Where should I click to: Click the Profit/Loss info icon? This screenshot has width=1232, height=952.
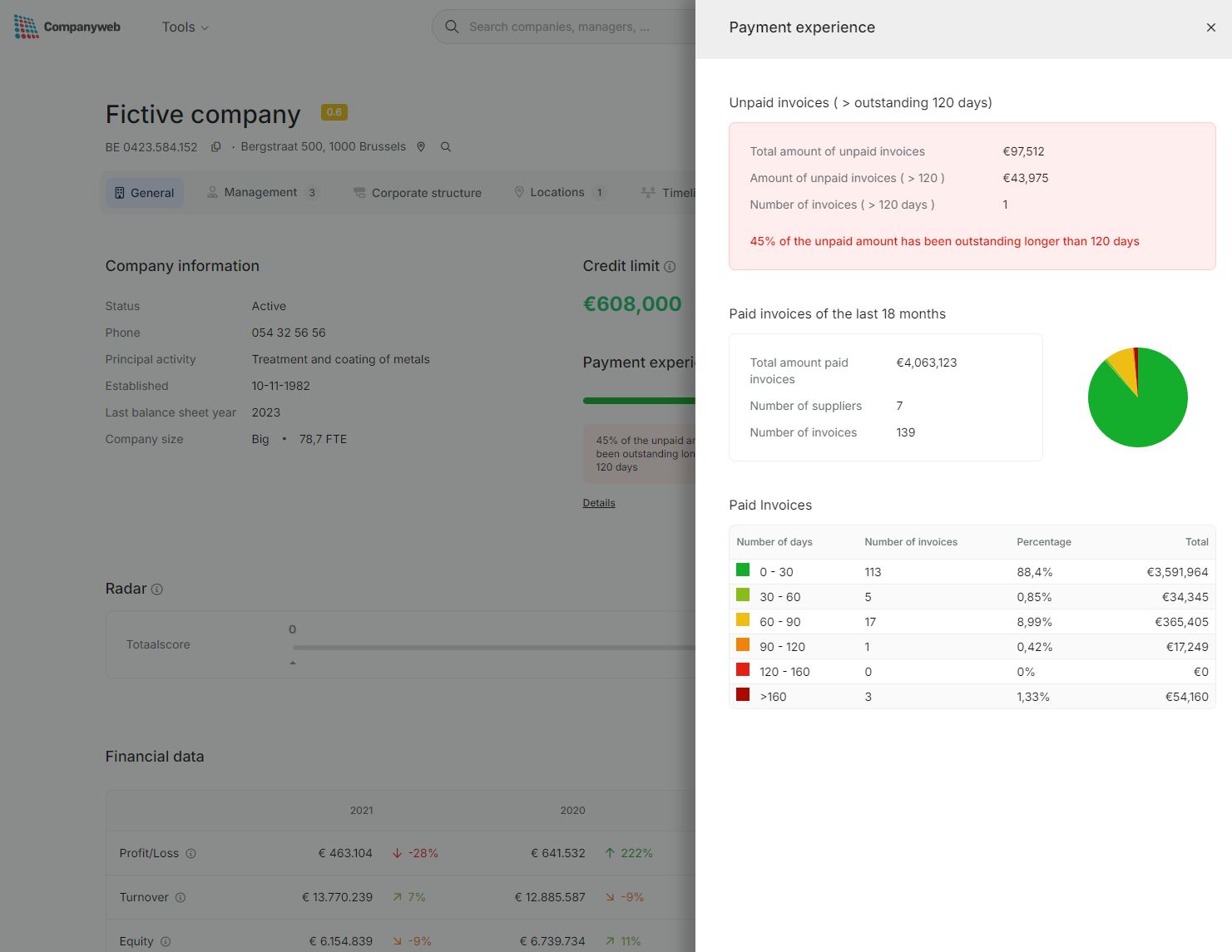tap(190, 853)
